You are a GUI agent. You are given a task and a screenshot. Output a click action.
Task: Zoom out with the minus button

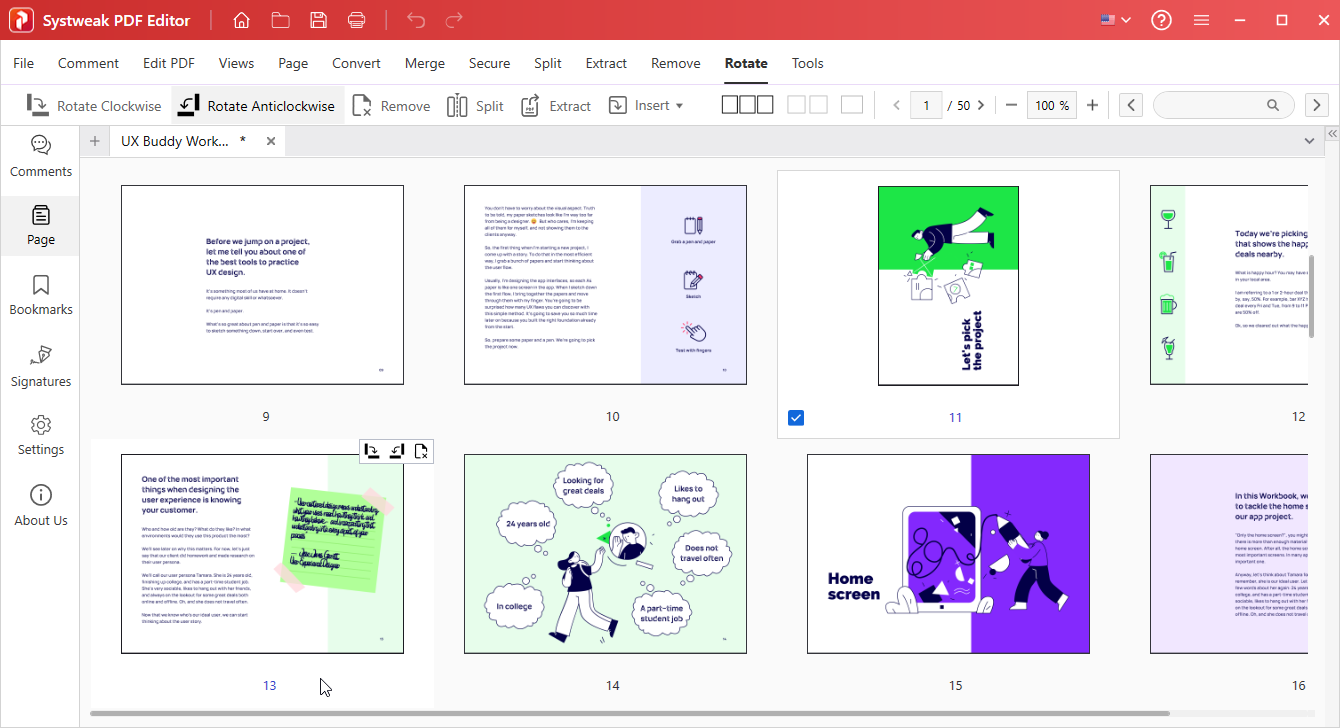coord(1011,105)
